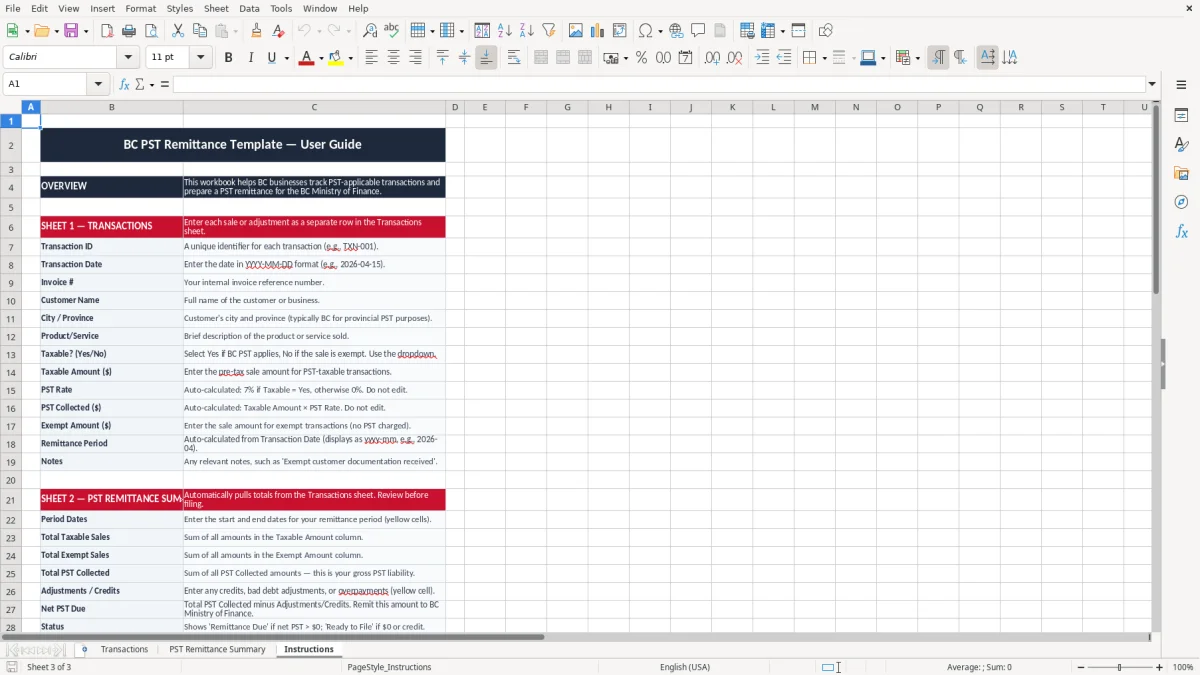
Task: Open the Data menu
Action: pos(249,8)
